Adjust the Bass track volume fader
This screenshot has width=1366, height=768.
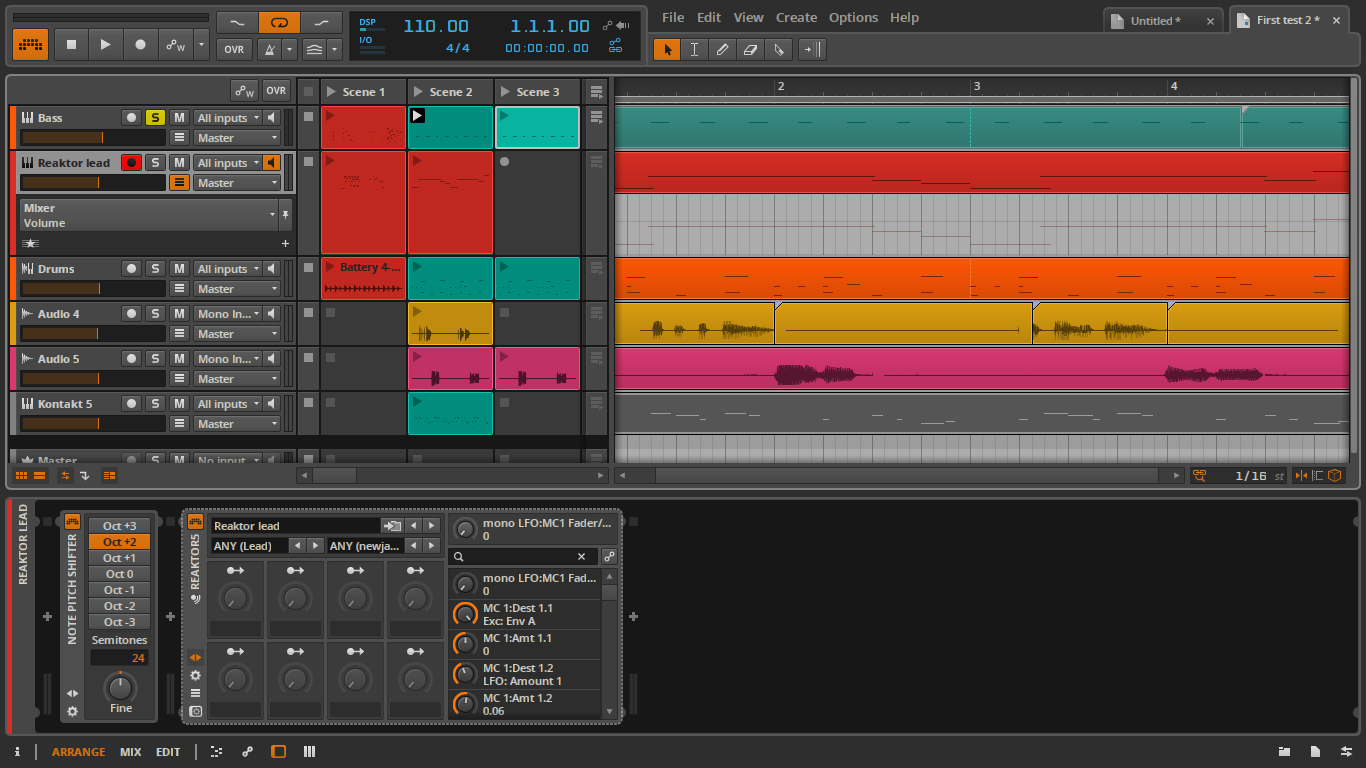coord(92,137)
